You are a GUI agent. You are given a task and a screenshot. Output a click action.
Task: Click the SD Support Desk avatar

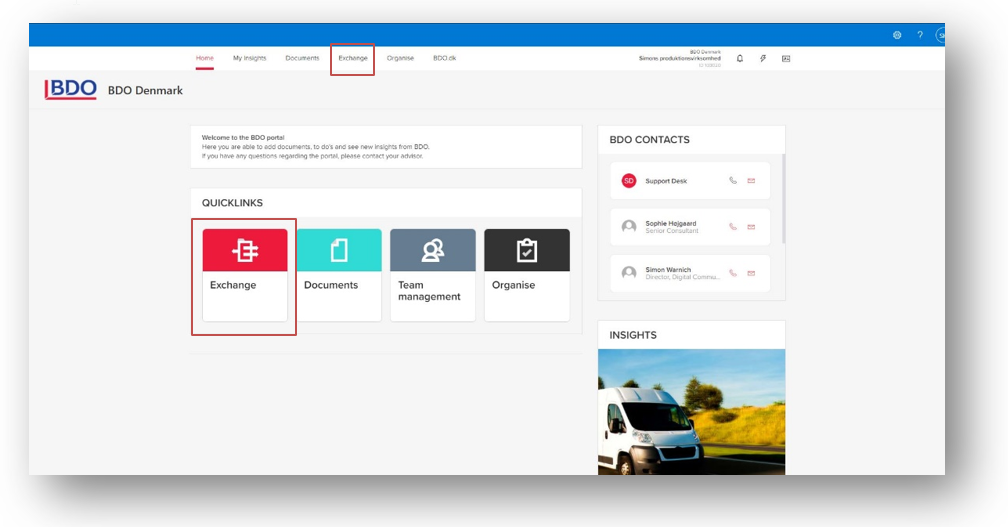point(629,181)
